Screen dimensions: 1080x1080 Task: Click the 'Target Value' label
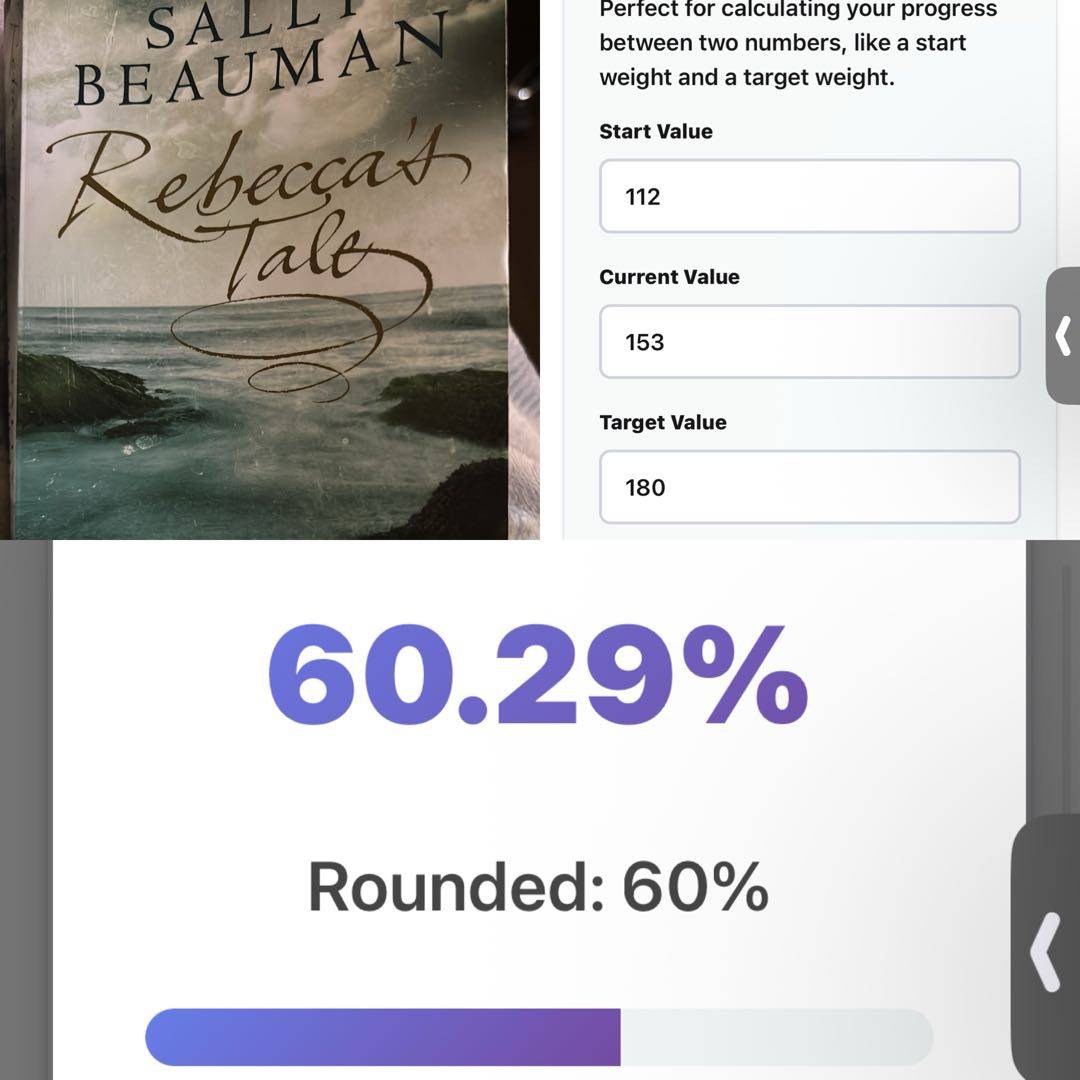663,422
